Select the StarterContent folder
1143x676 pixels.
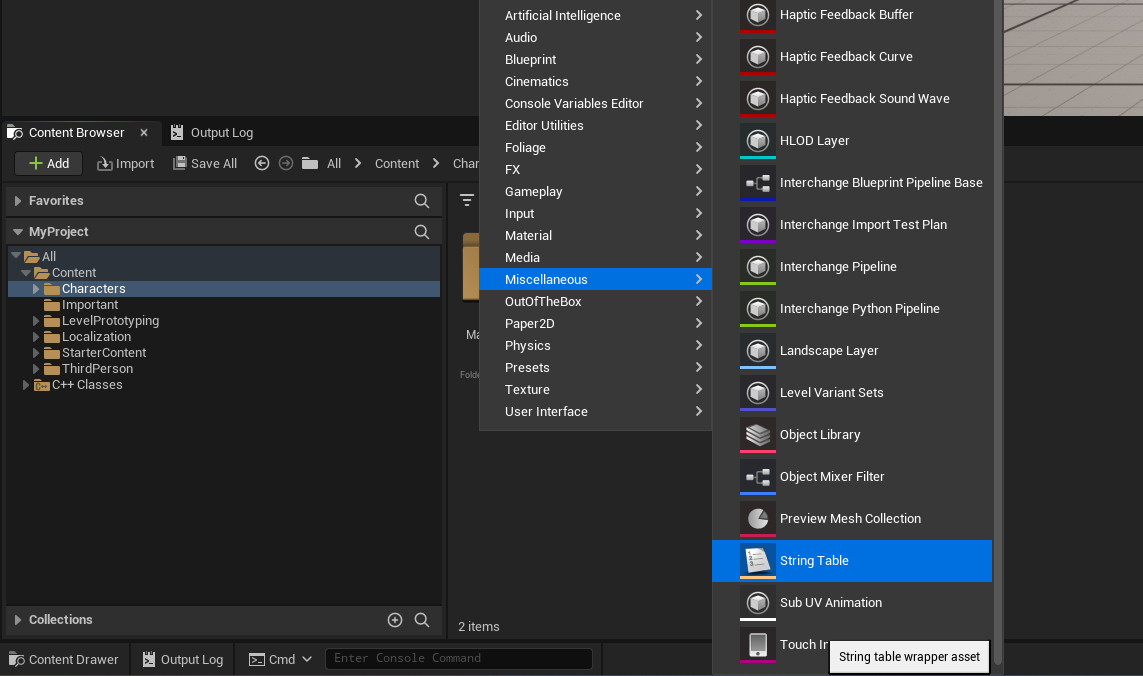tap(103, 353)
